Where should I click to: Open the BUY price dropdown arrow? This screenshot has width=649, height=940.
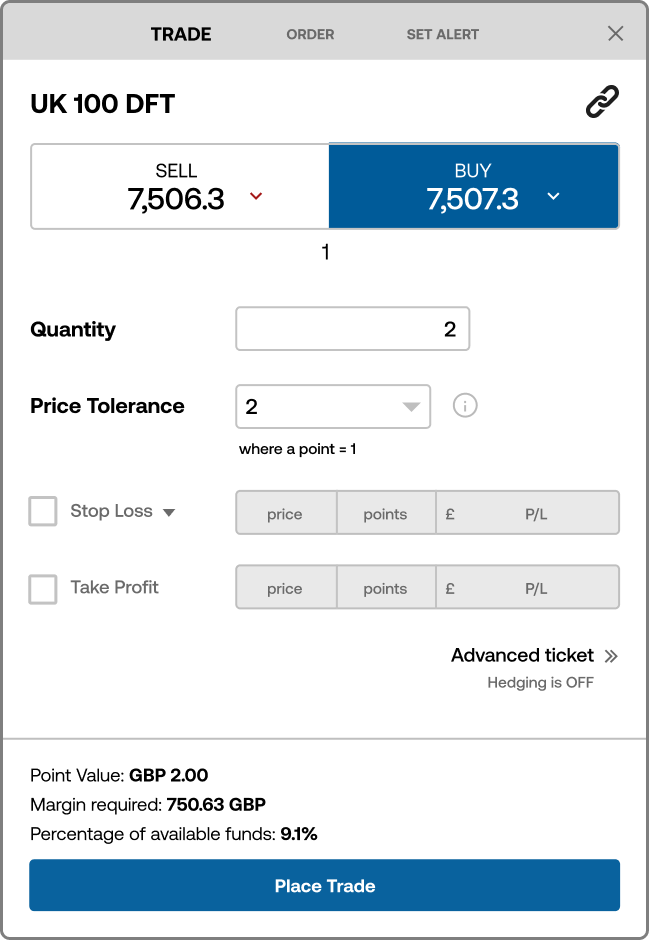click(553, 197)
